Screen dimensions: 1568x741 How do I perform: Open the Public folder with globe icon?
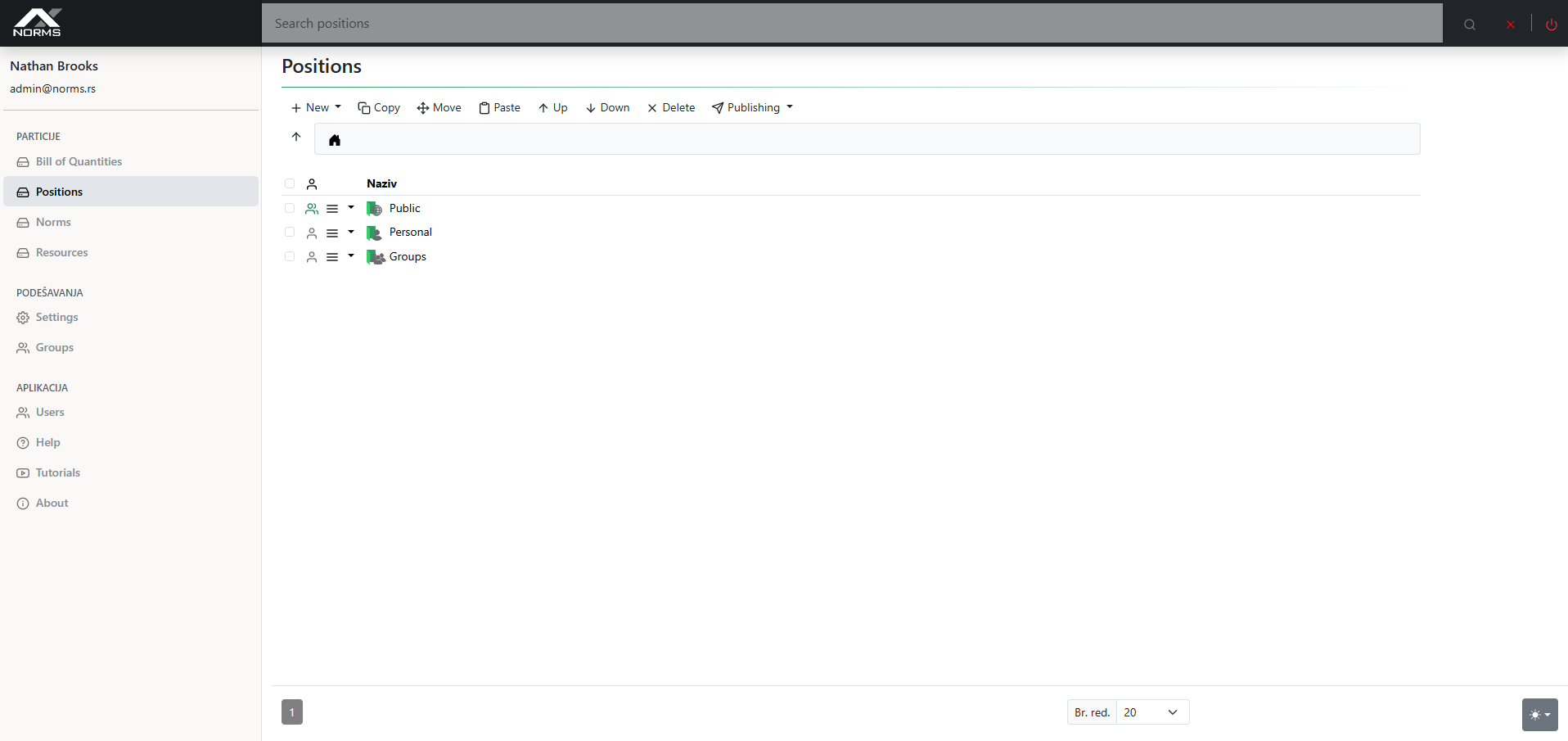[406, 208]
